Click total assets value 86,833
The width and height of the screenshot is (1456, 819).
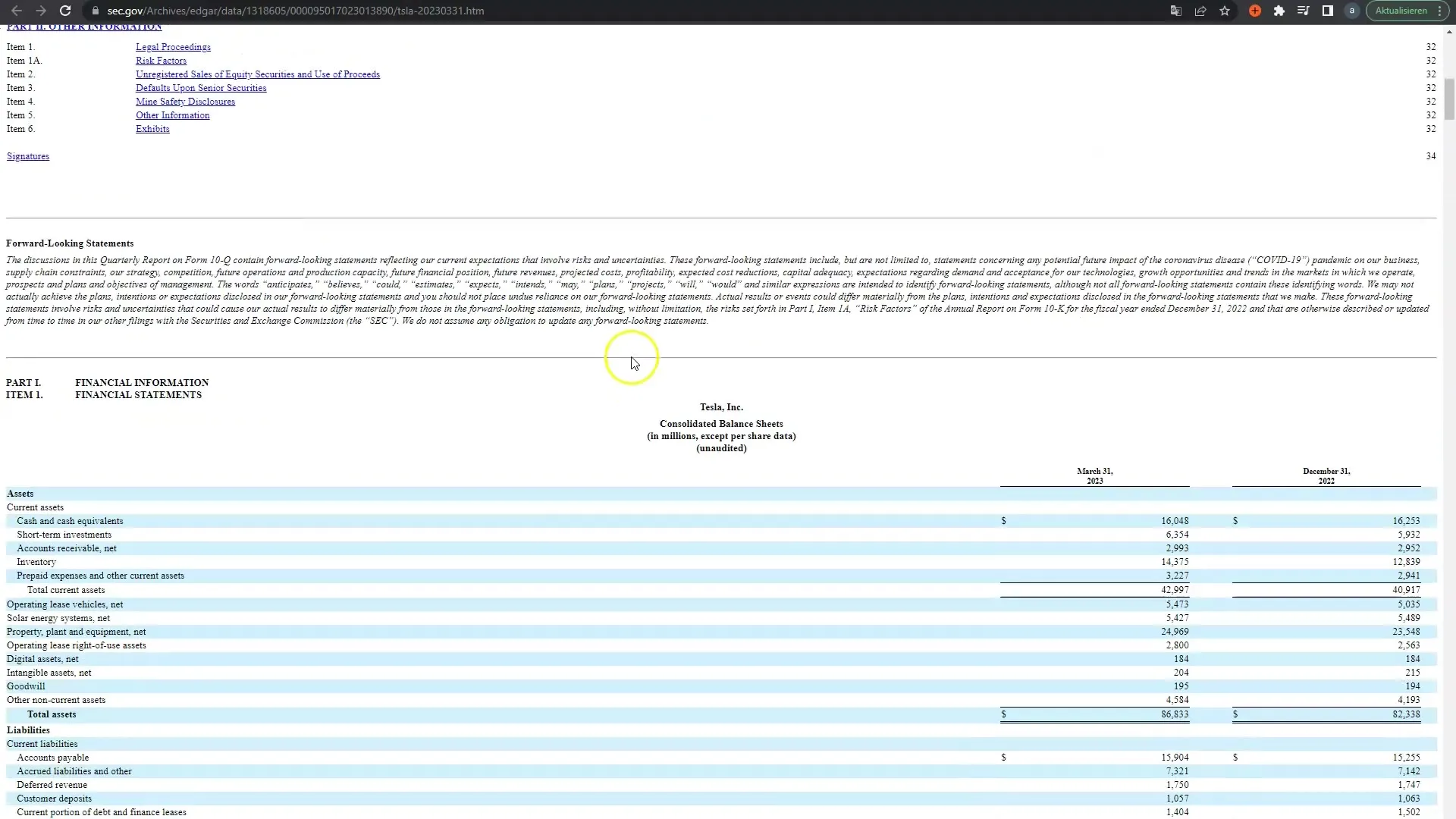point(1175,714)
